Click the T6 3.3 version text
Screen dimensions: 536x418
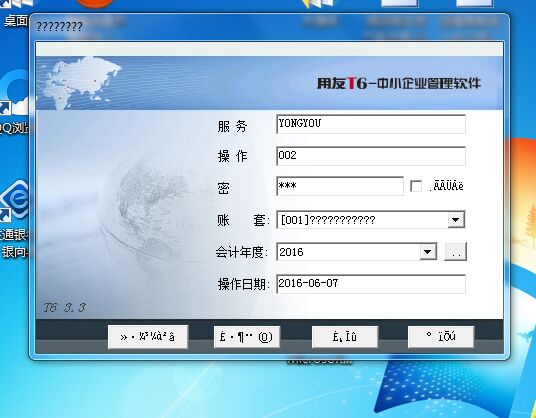[x=65, y=308]
